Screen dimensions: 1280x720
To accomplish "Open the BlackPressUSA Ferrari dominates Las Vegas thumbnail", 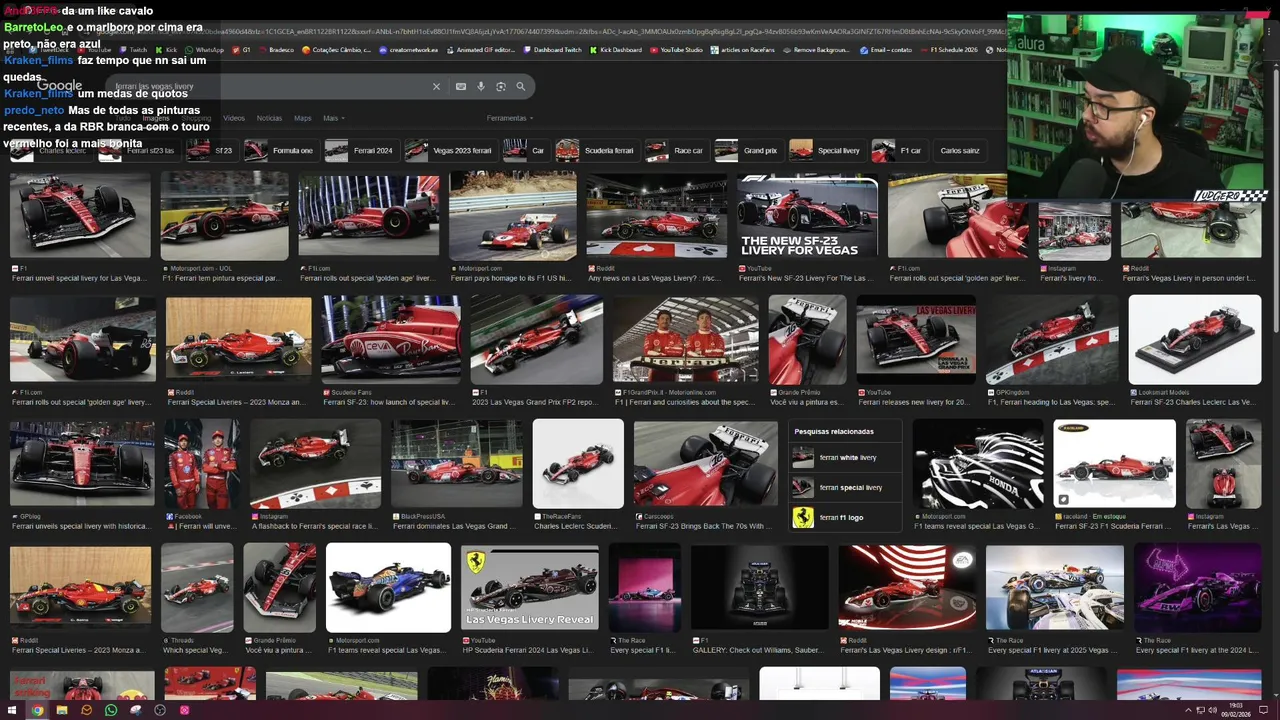I will coord(457,464).
